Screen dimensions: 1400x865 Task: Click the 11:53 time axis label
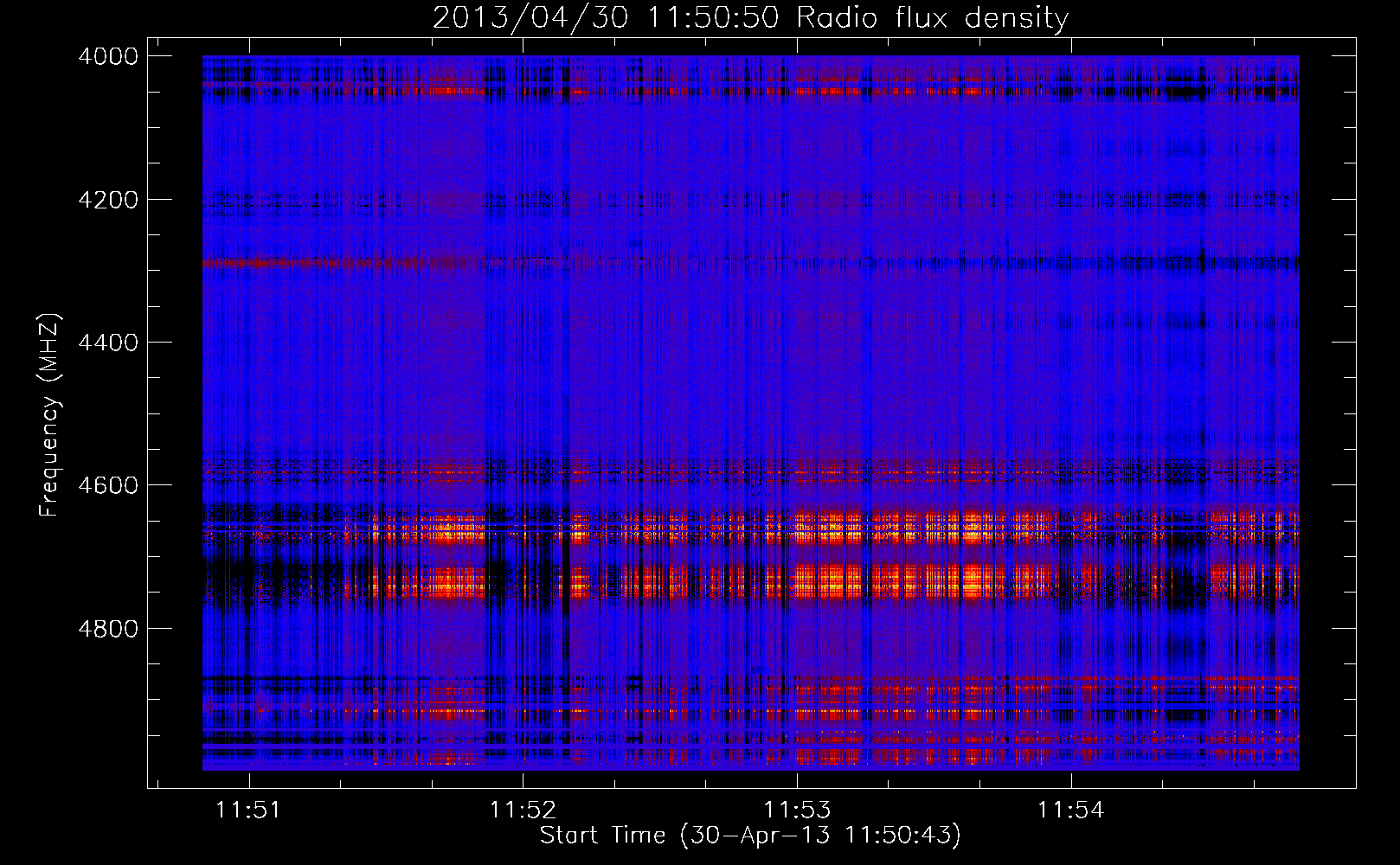point(797,810)
